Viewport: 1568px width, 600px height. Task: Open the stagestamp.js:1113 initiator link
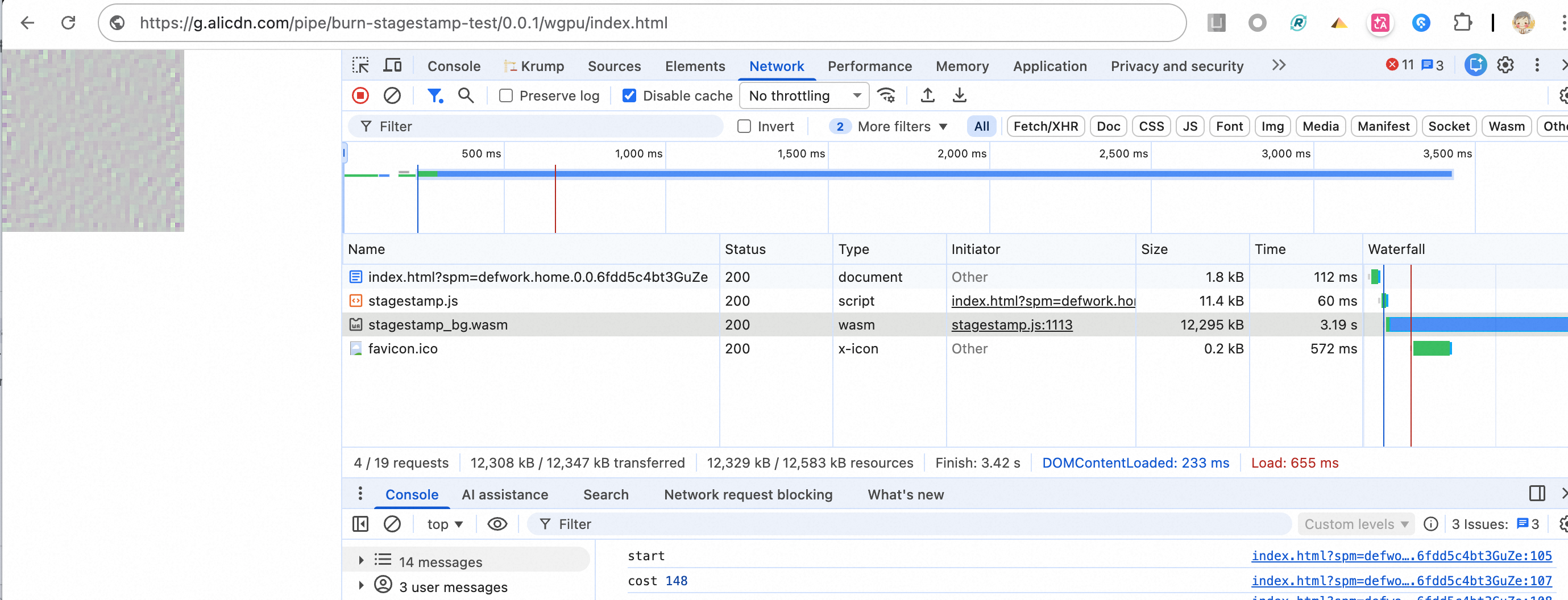tap(1011, 325)
